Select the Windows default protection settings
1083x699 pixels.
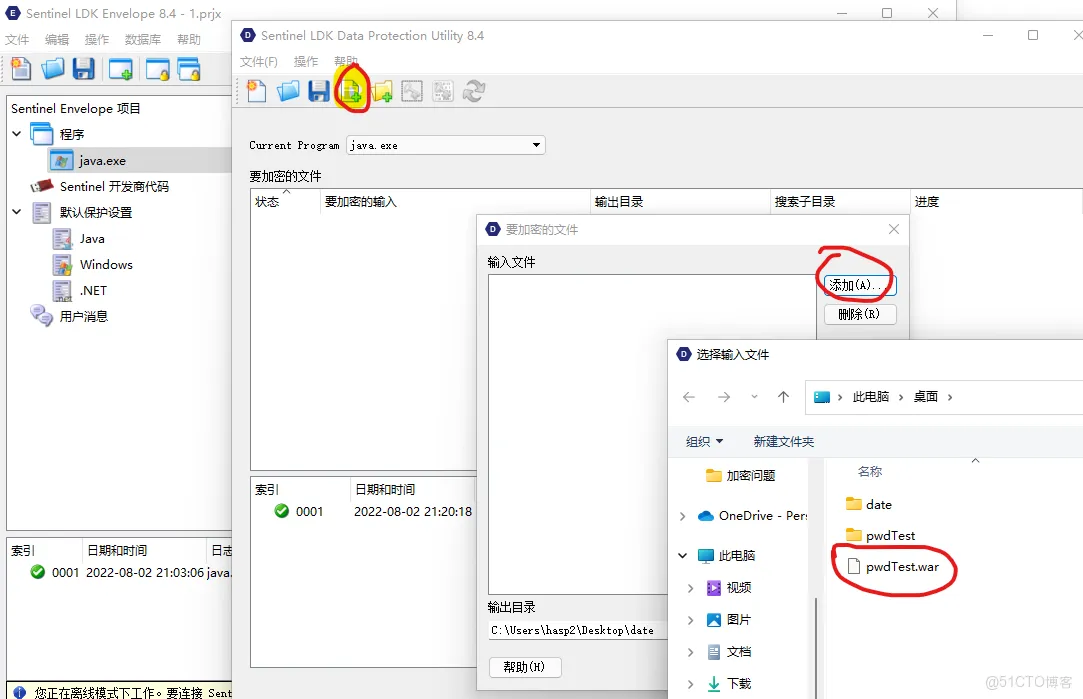tap(106, 265)
